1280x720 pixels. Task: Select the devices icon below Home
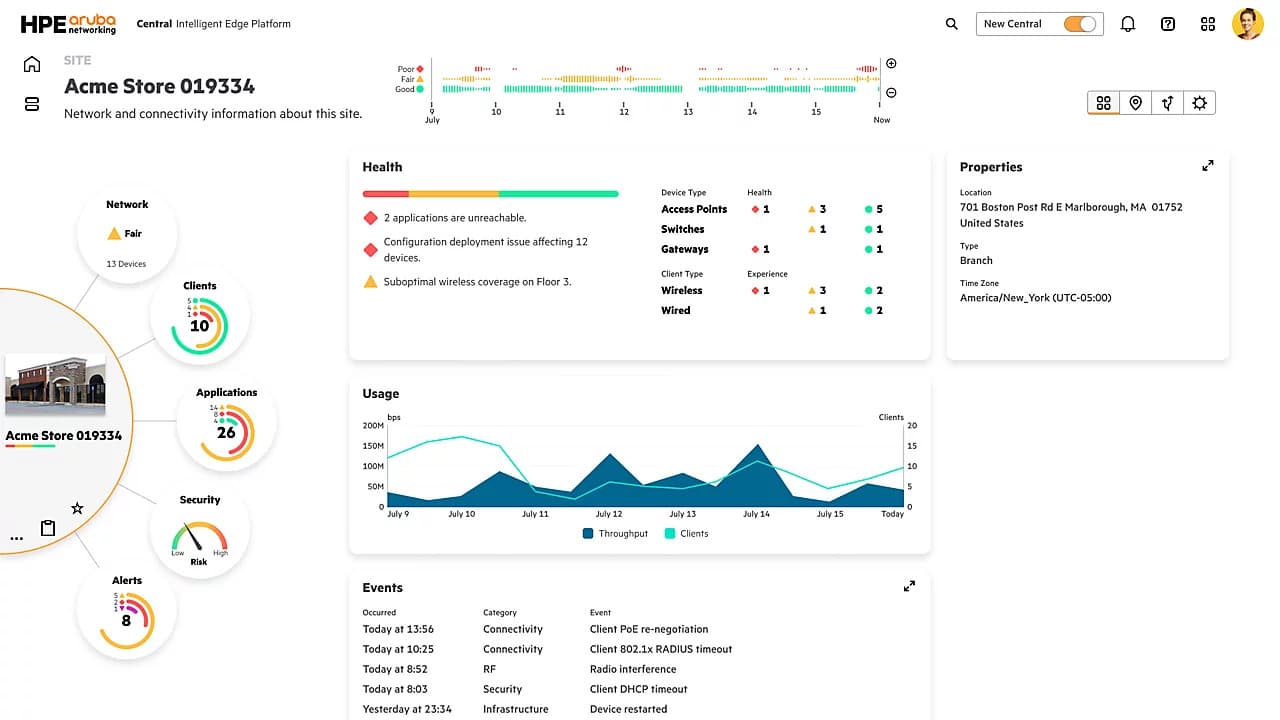[31, 103]
